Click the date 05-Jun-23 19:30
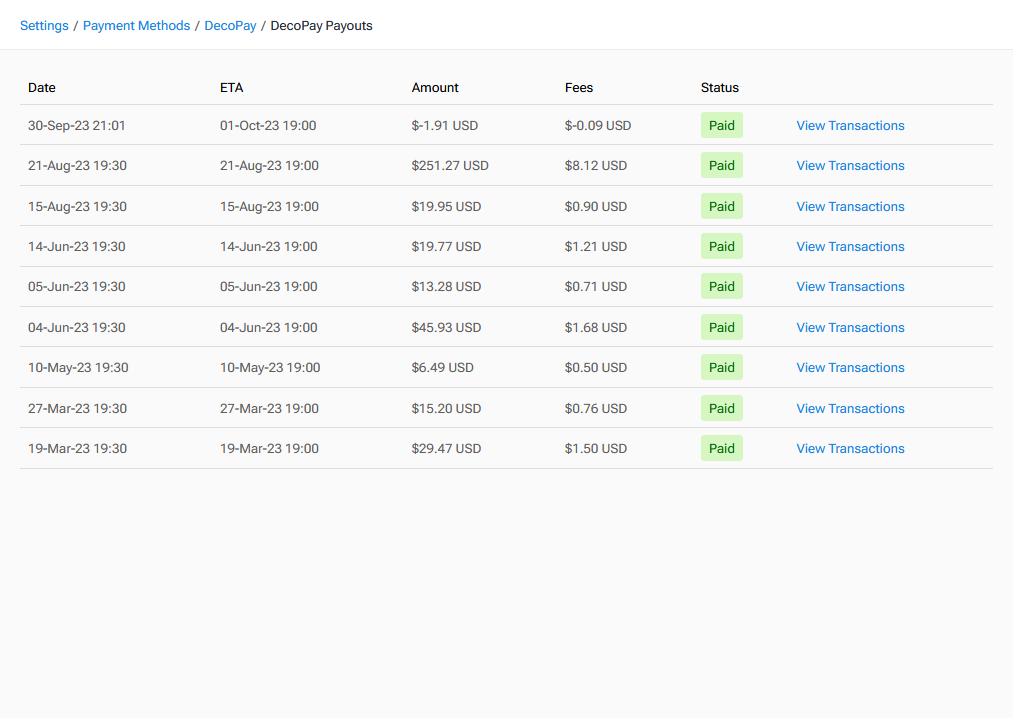Screen dimensions: 1013x718 tap(76, 286)
